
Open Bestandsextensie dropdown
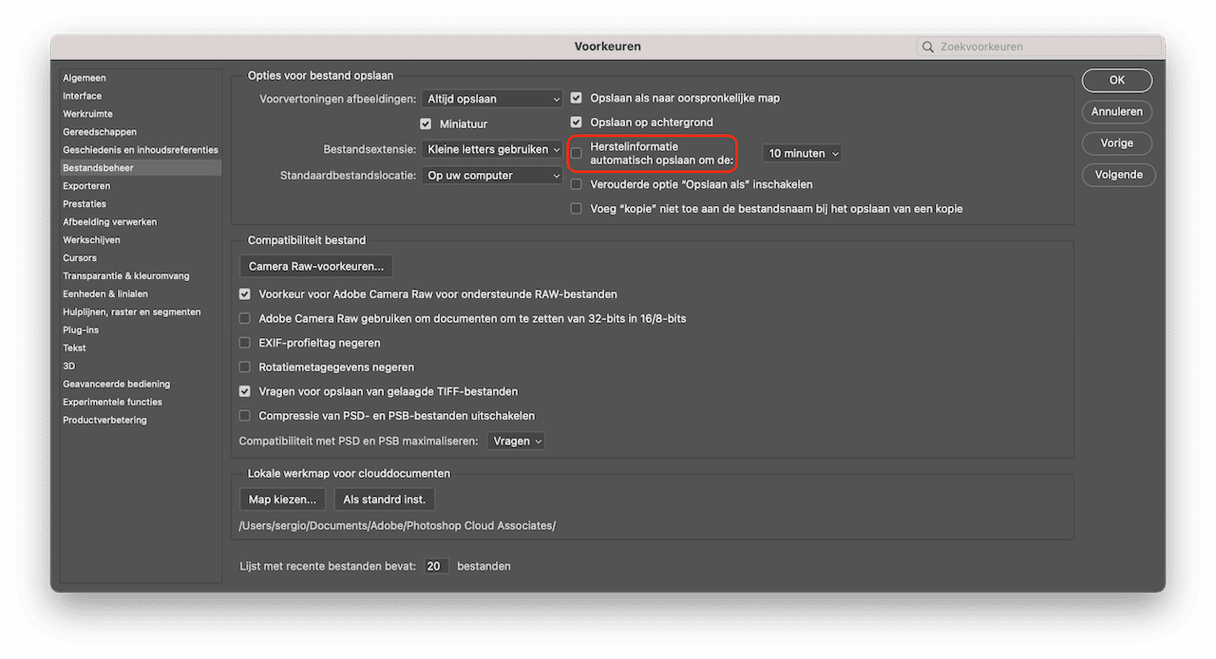492,149
